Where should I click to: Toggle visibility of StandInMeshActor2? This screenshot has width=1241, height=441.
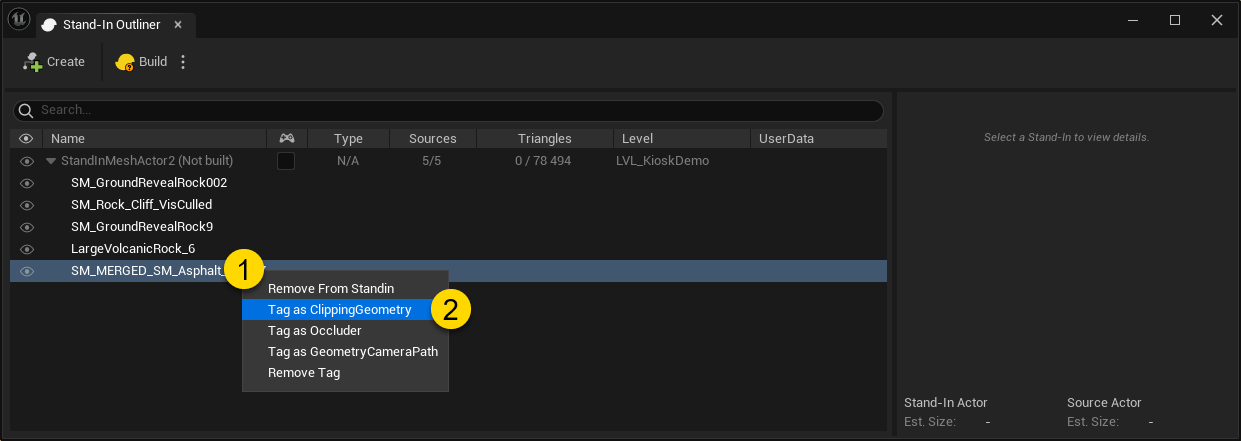click(27, 161)
